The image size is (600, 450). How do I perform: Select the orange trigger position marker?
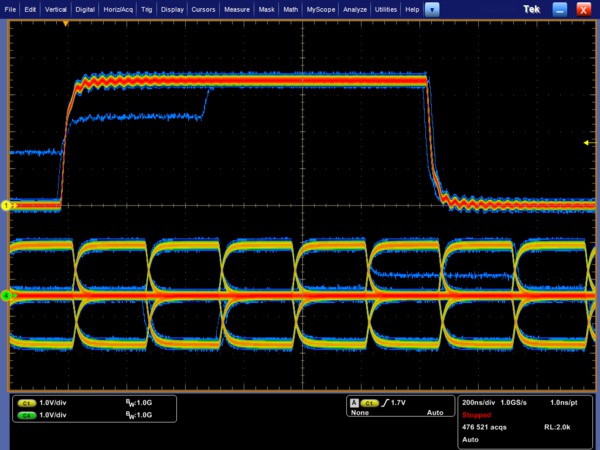66,22
